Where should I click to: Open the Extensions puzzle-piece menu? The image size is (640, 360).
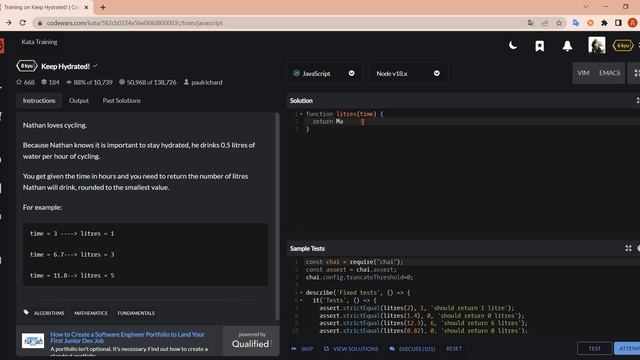604,23
